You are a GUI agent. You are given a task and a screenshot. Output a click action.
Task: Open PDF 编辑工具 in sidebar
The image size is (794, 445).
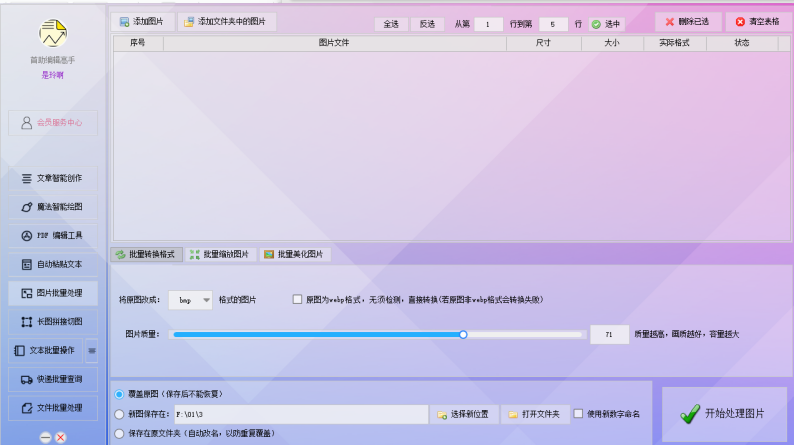point(53,235)
